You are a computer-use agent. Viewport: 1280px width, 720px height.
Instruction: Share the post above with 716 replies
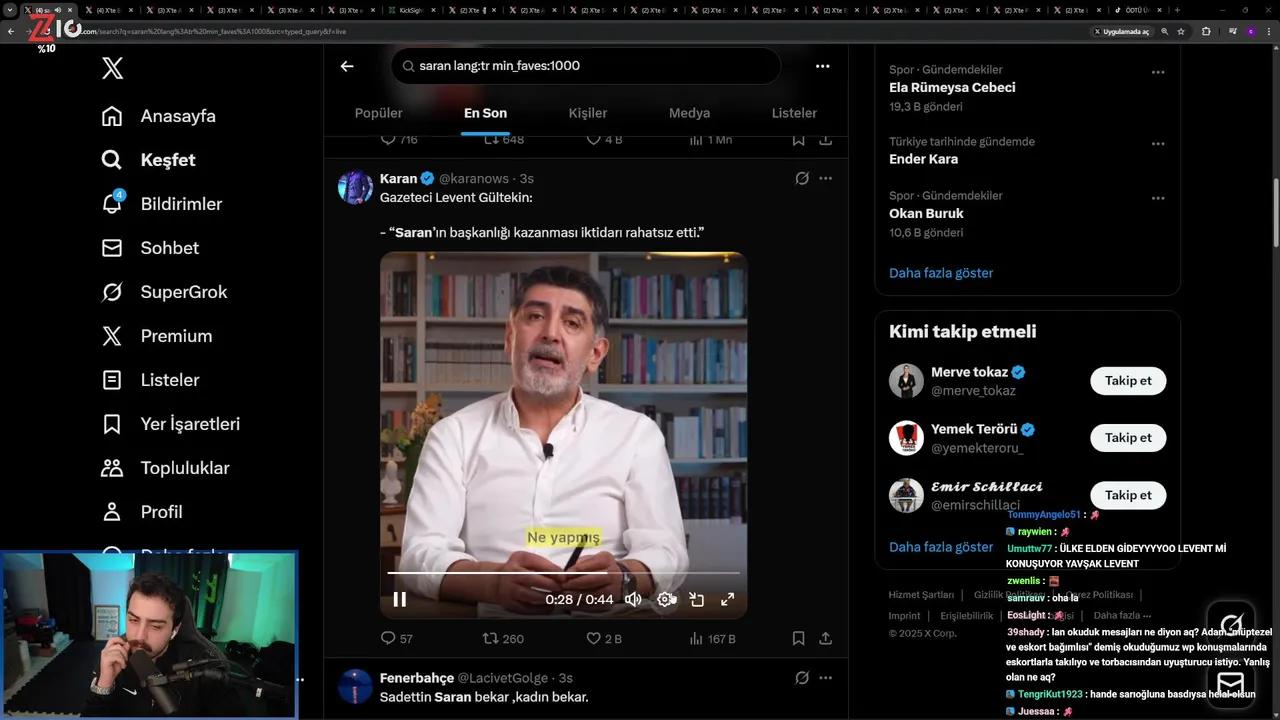pos(826,140)
